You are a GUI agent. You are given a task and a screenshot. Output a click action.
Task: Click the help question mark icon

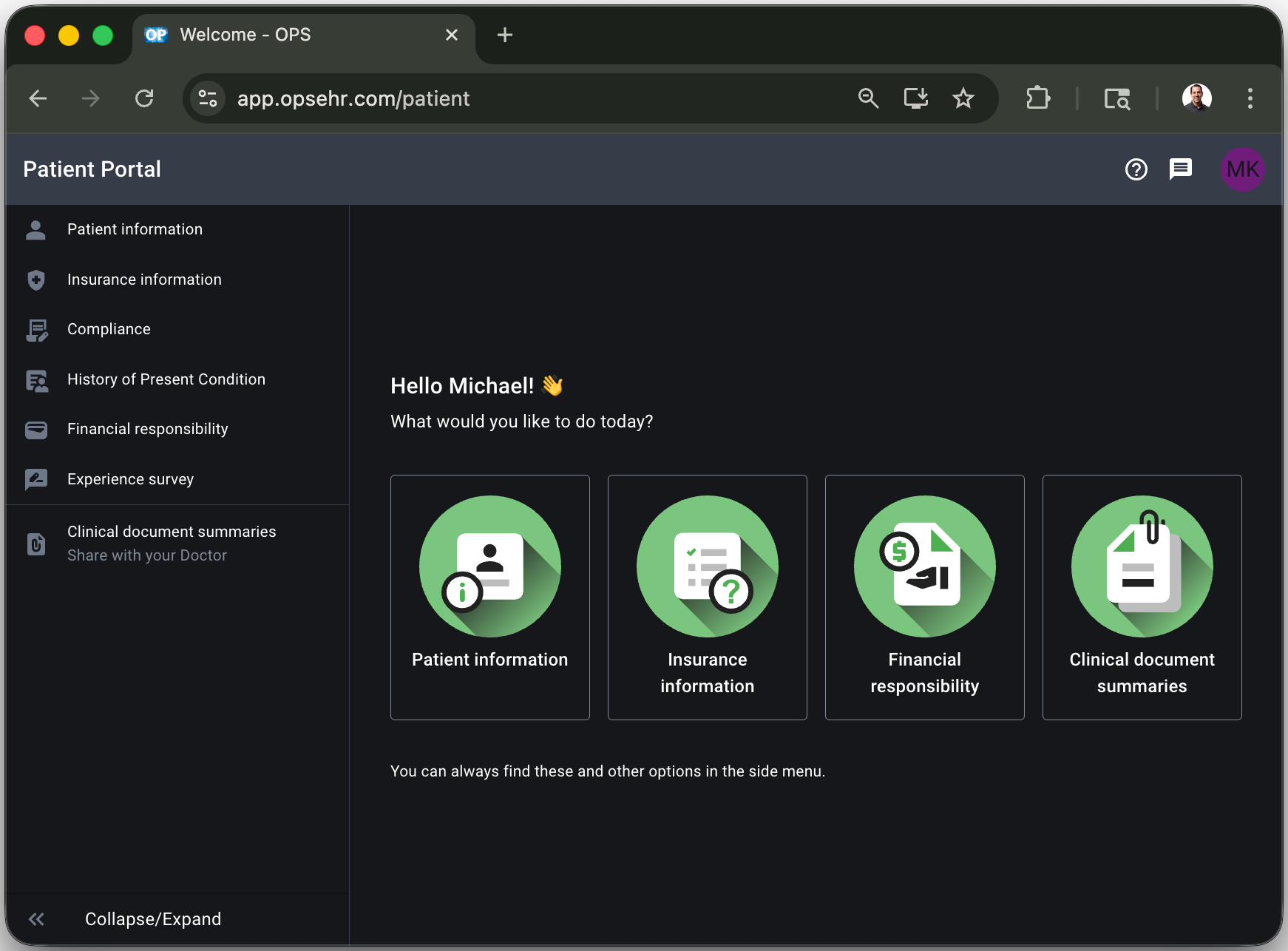click(1136, 169)
